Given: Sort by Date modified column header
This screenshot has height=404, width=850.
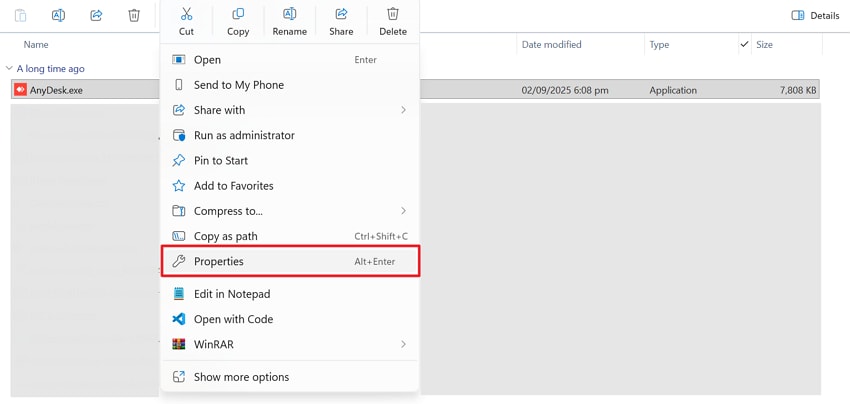Looking at the screenshot, I should click(x=551, y=44).
